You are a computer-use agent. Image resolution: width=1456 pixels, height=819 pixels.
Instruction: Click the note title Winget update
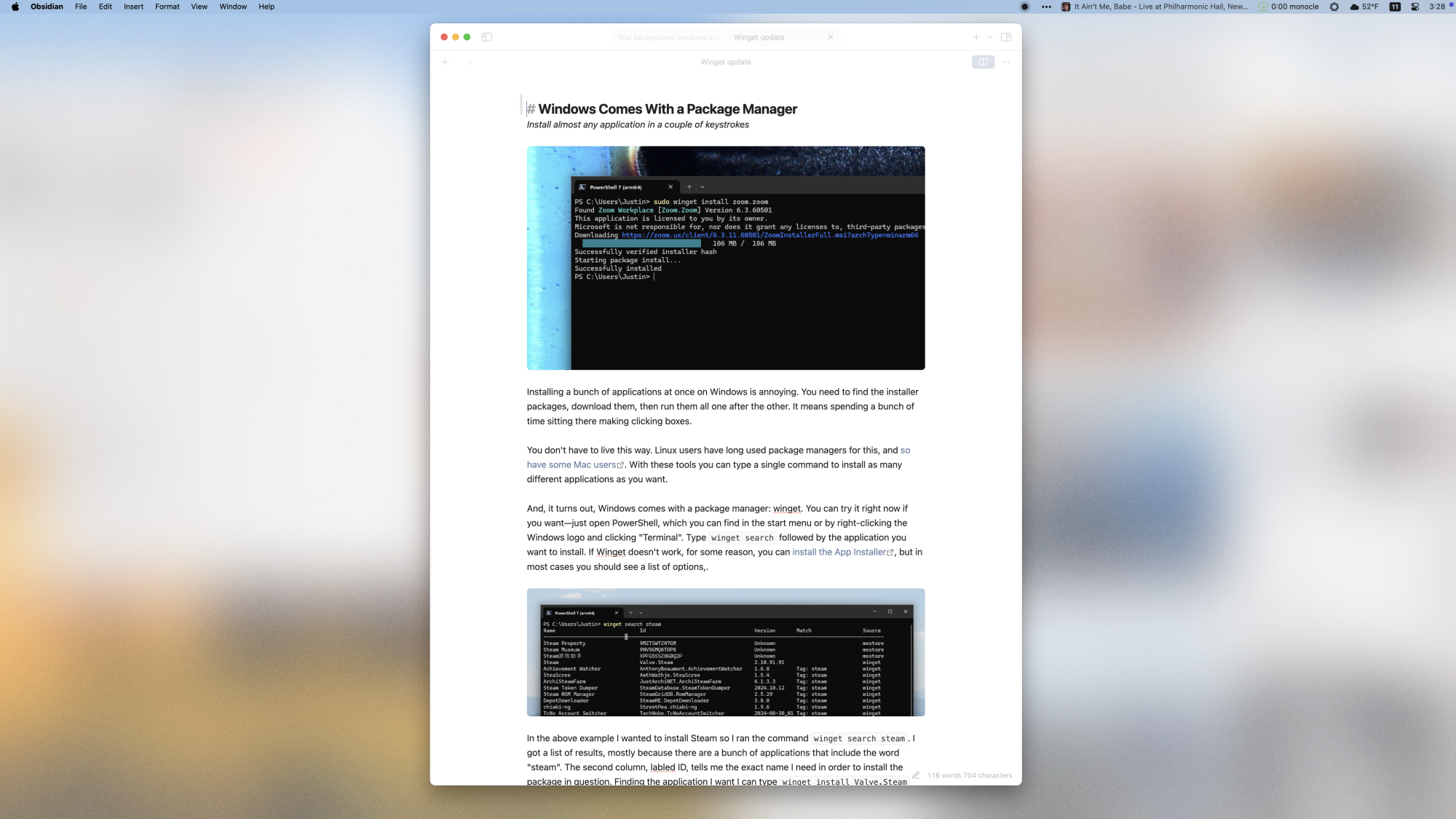(726, 62)
